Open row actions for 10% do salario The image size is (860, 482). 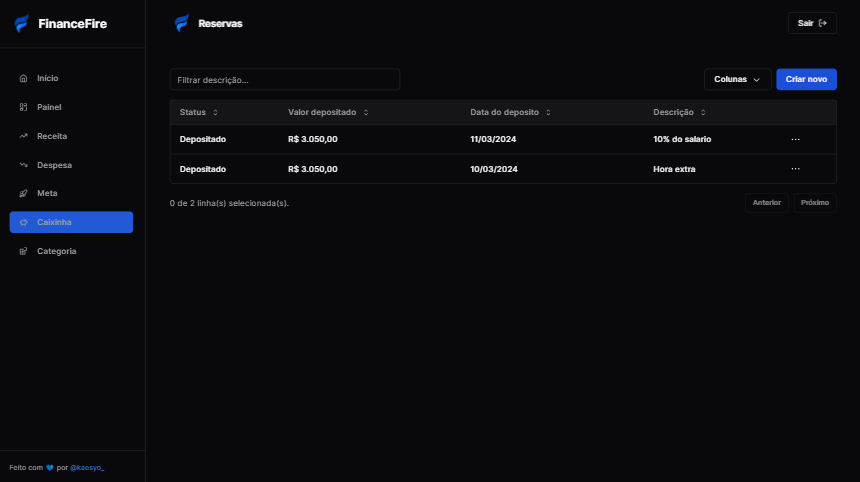click(795, 139)
